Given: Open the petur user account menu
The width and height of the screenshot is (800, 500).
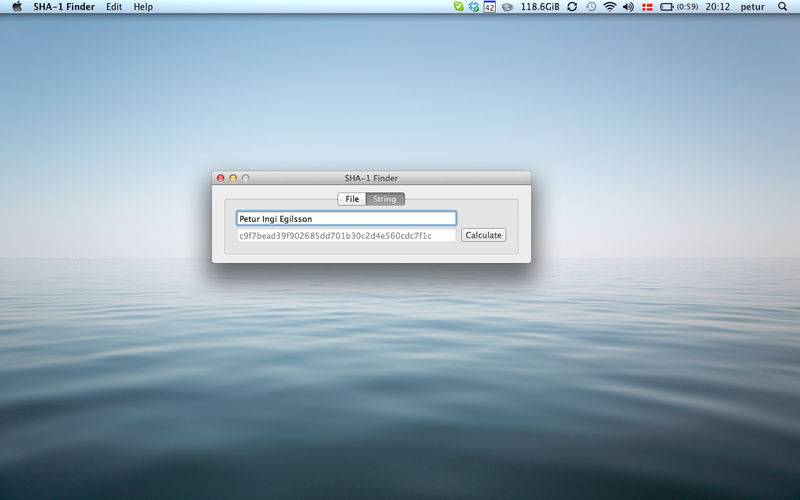Looking at the screenshot, I should [753, 7].
